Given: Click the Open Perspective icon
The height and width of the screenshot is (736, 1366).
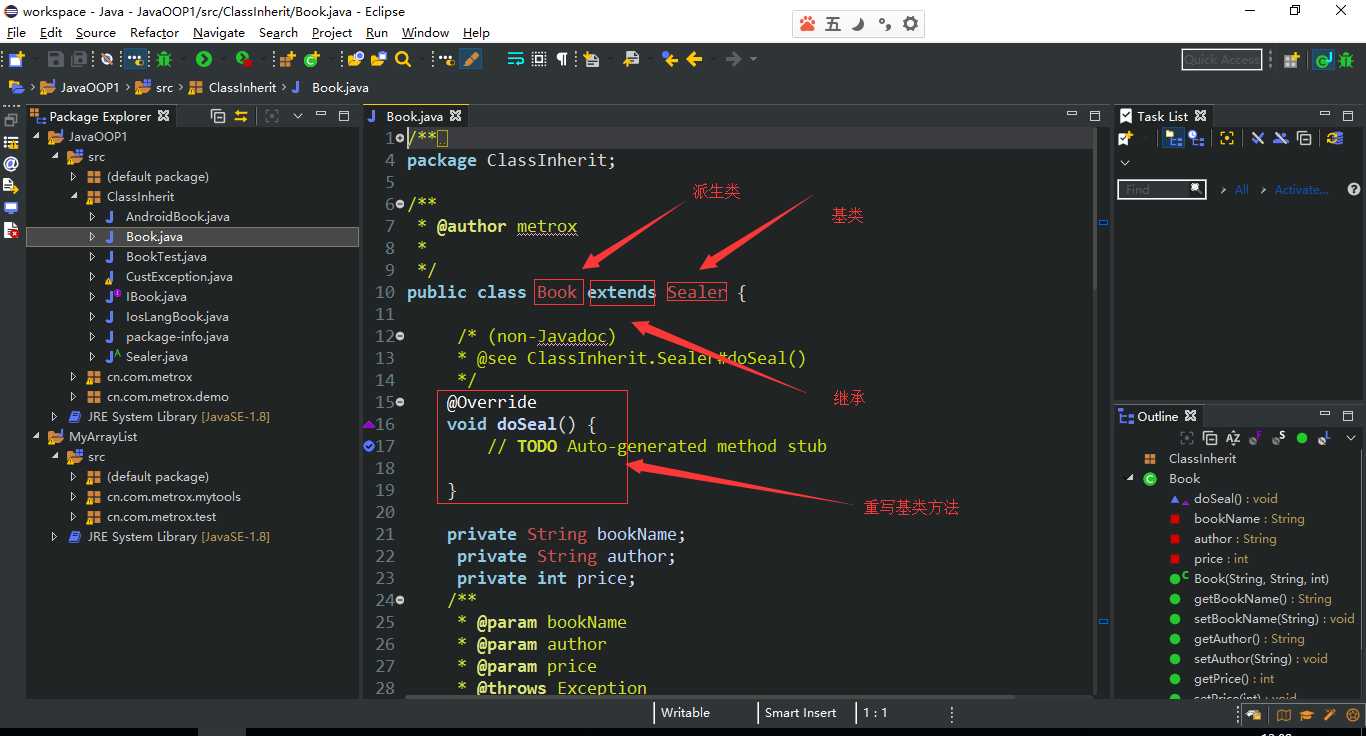Looking at the screenshot, I should [x=1291, y=60].
